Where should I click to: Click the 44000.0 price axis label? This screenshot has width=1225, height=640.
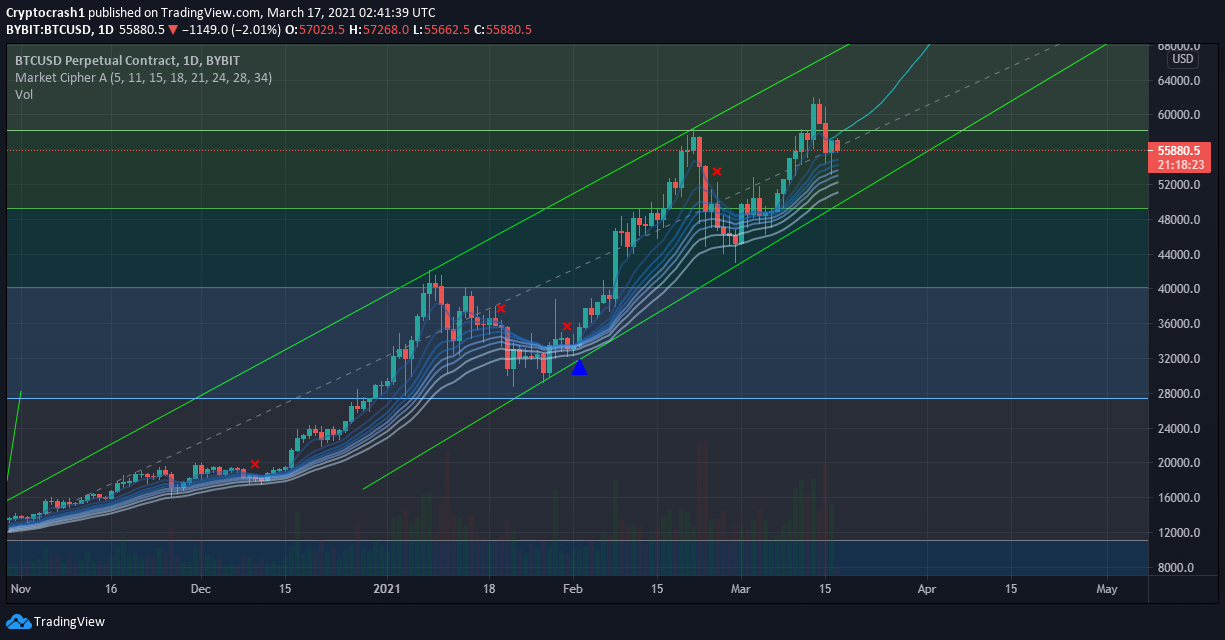pos(1178,255)
